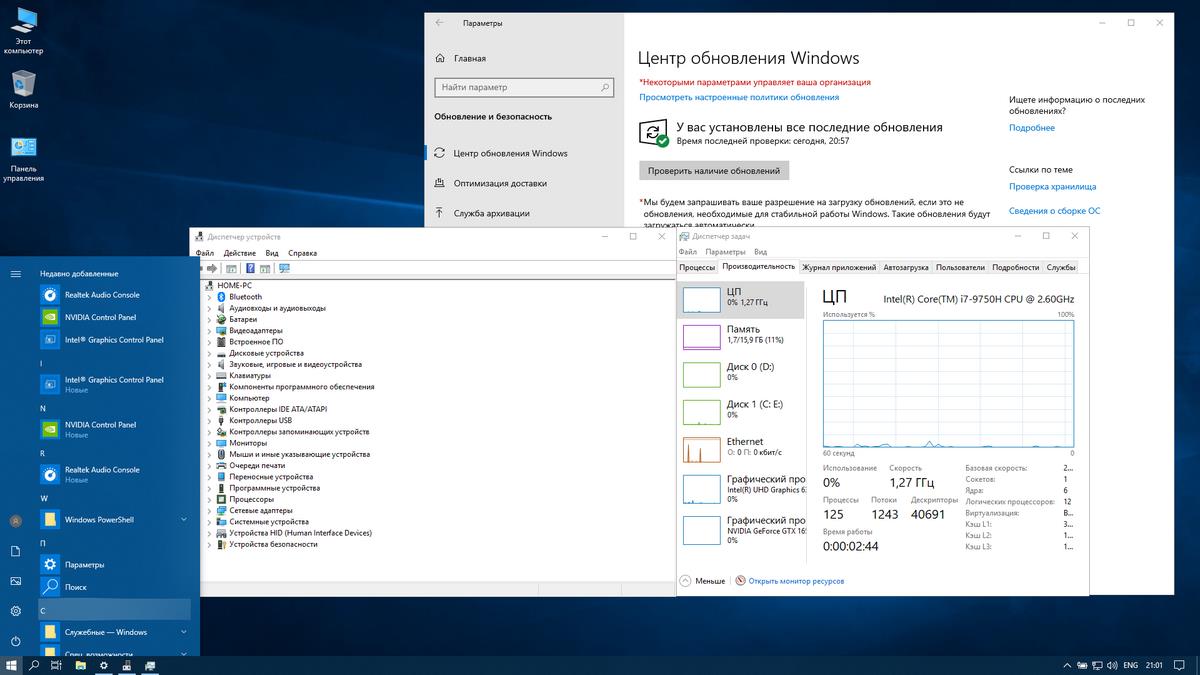Click Проверить наличие обновлений button
This screenshot has height=675, width=1200.
(713, 171)
